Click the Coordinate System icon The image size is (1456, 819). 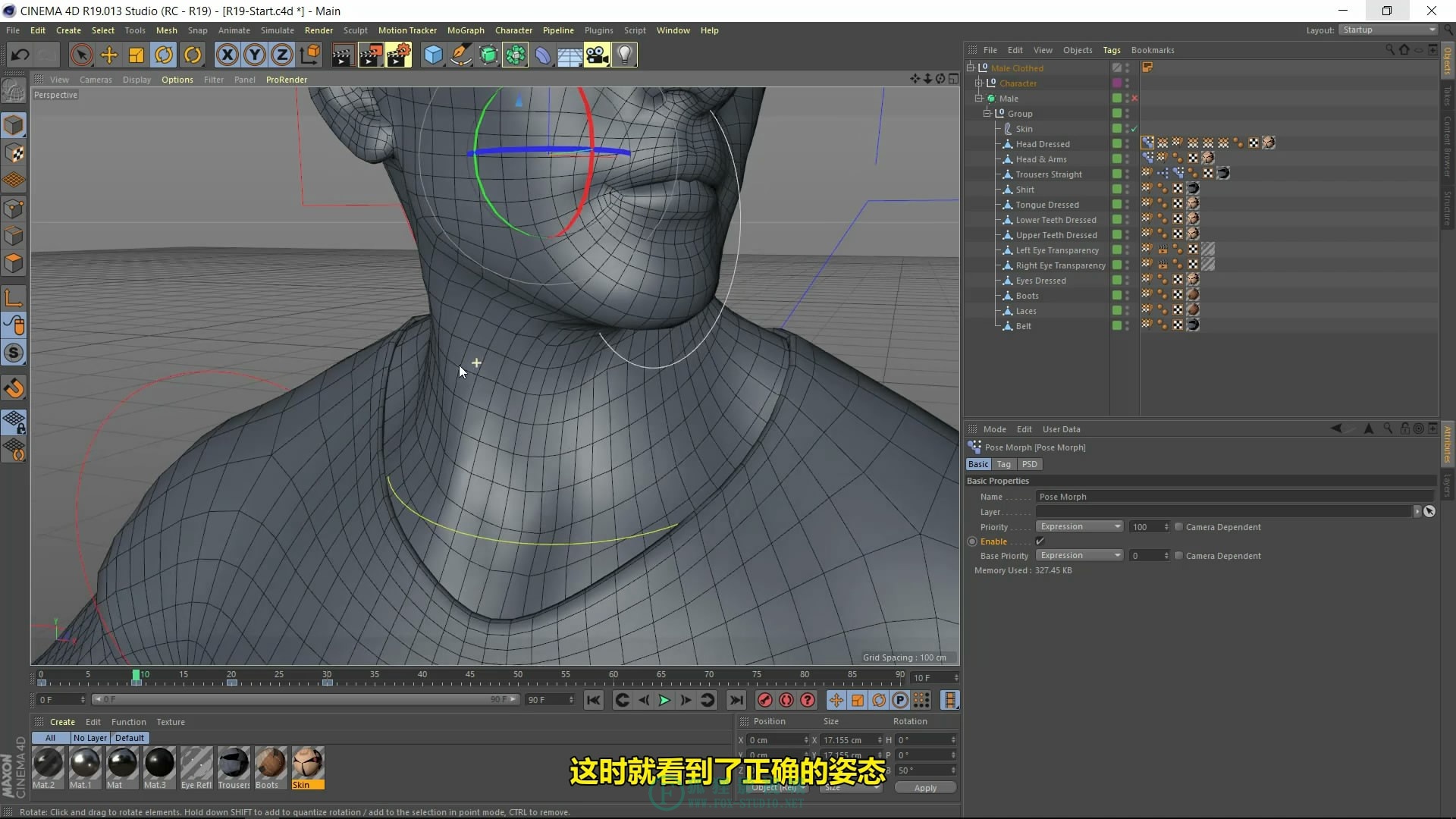coord(310,55)
